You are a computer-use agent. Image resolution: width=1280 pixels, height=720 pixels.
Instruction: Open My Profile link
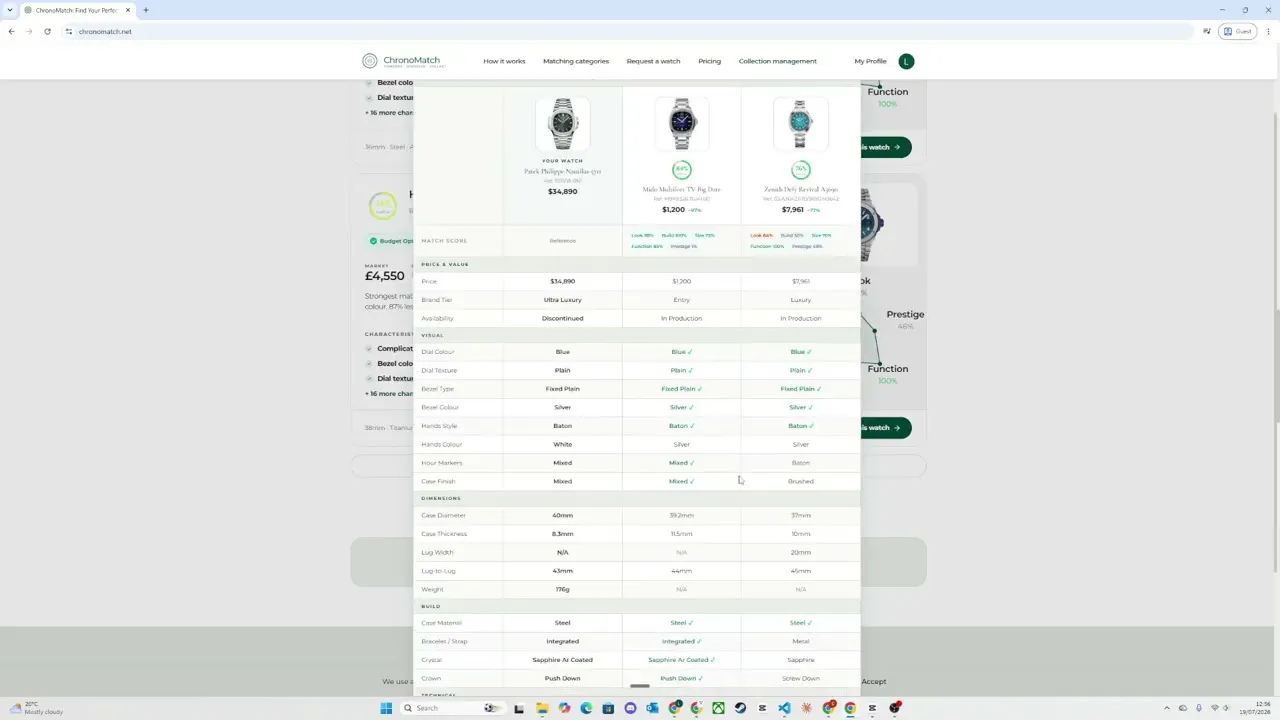coord(870,61)
